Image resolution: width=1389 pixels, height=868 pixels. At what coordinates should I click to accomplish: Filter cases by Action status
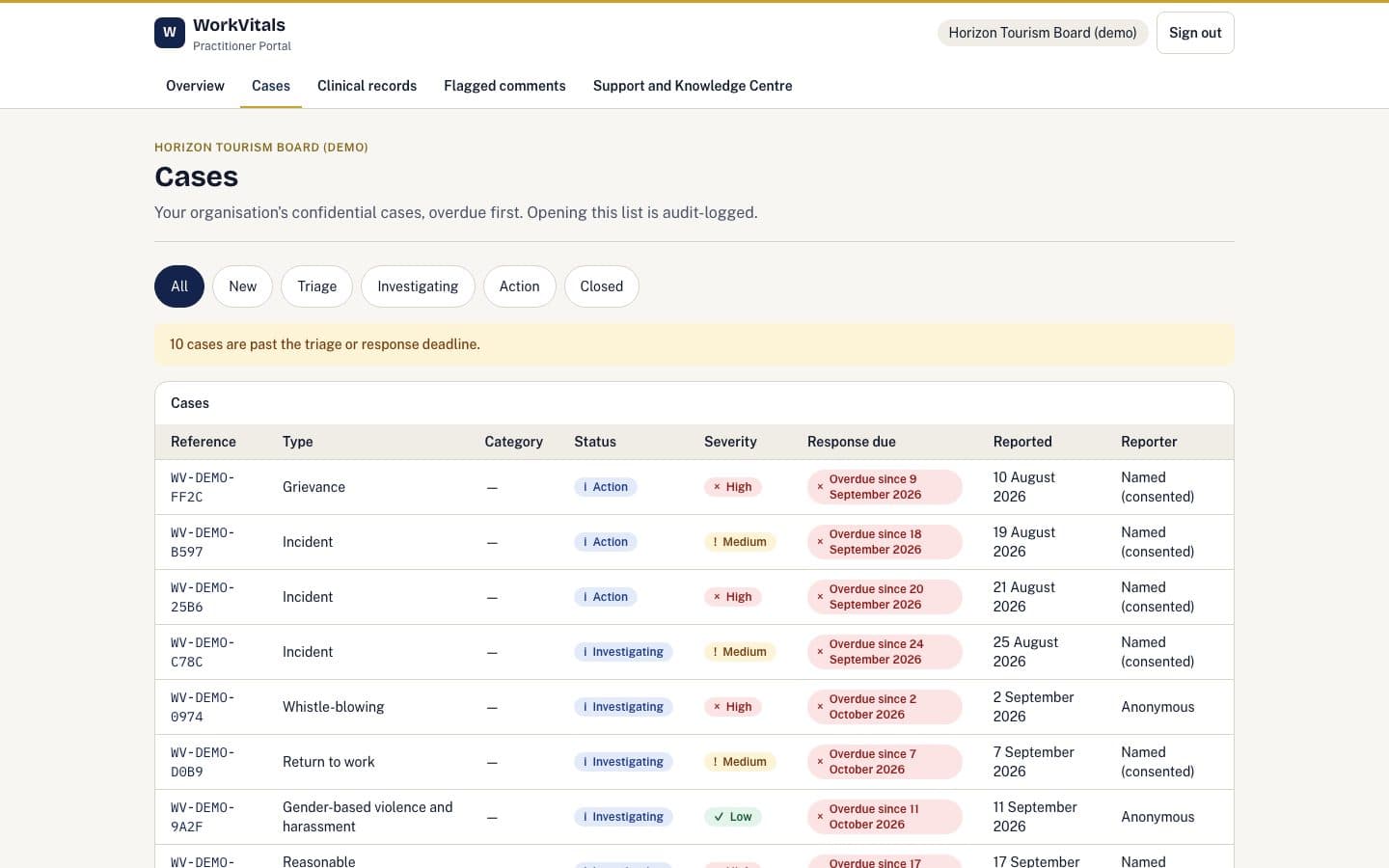[x=519, y=286]
